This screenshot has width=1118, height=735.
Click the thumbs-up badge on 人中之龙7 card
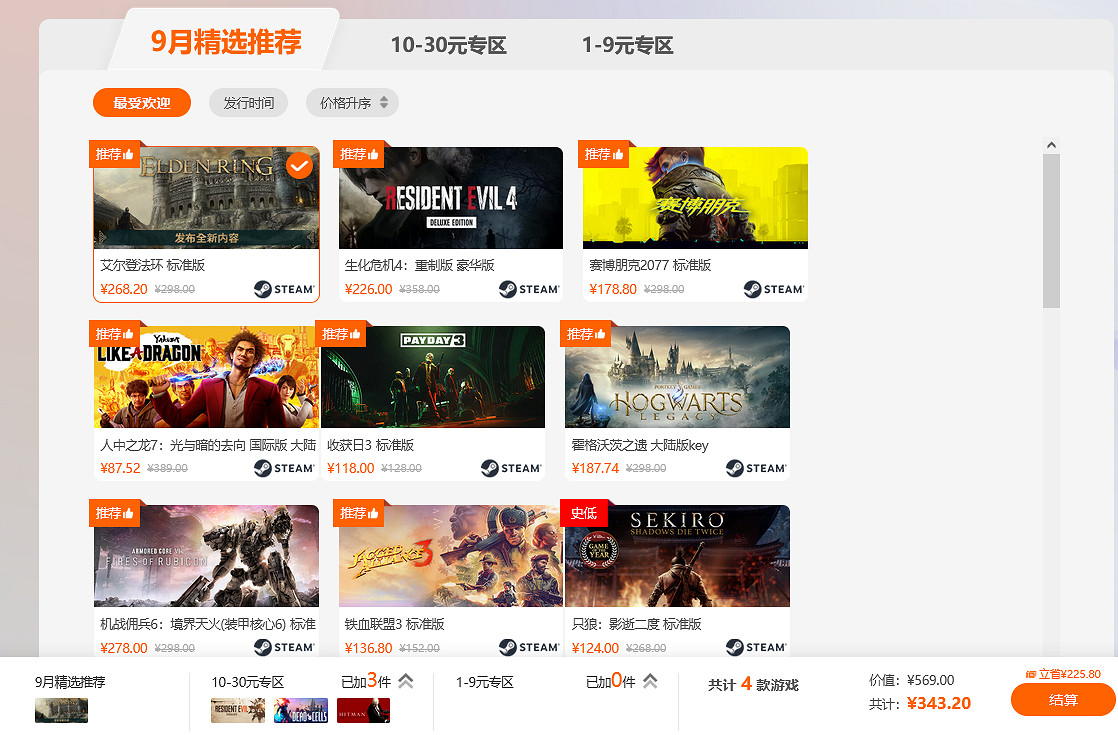click(115, 333)
